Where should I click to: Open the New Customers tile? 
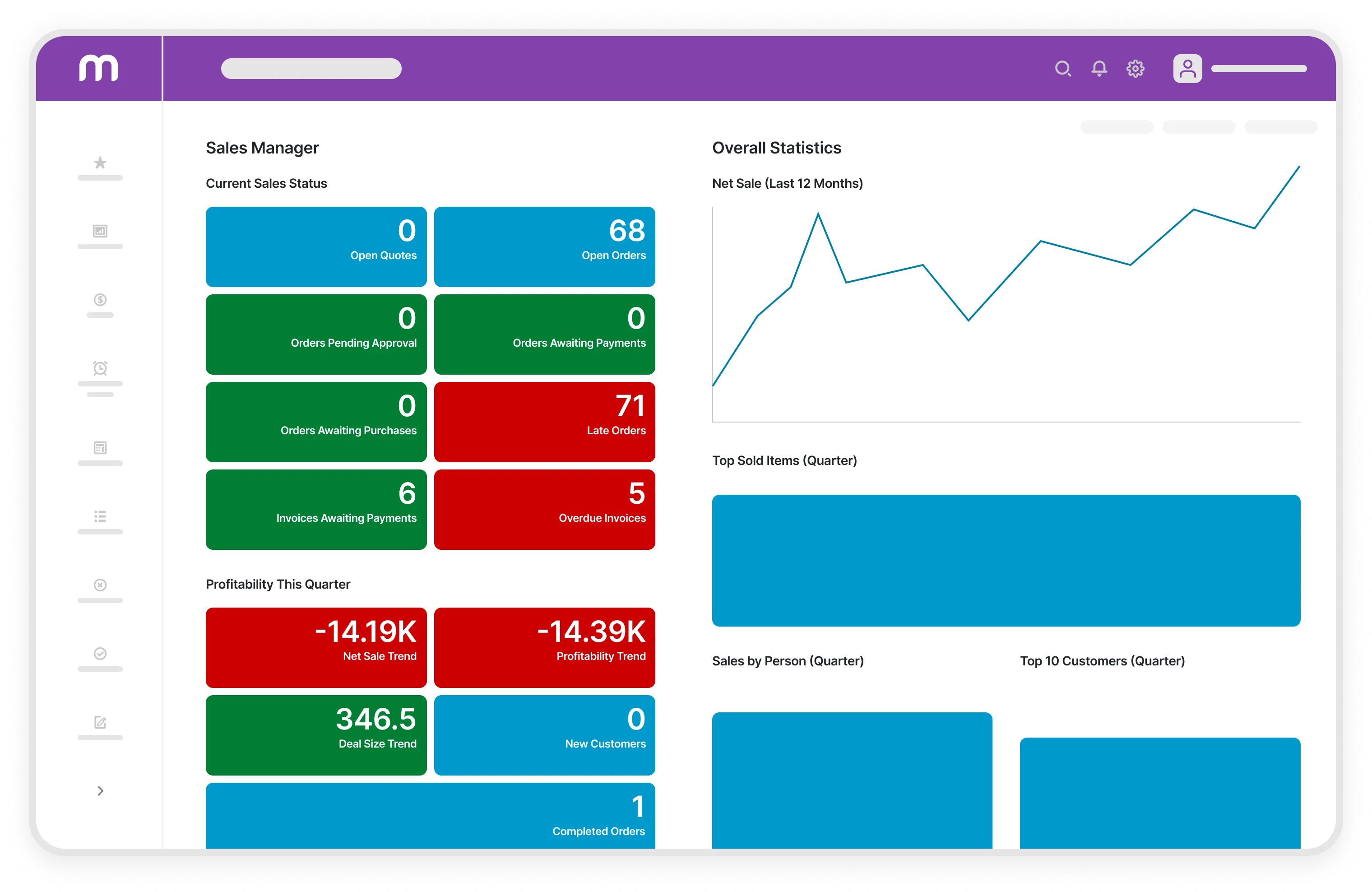[544, 735]
